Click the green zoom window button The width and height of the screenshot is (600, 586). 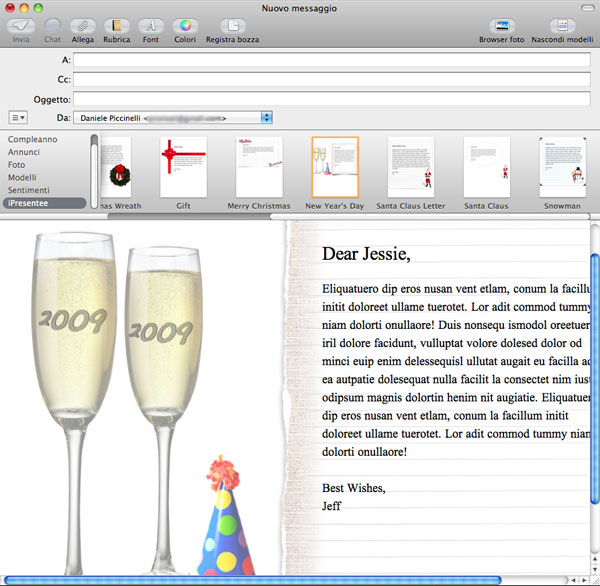(x=38, y=8)
